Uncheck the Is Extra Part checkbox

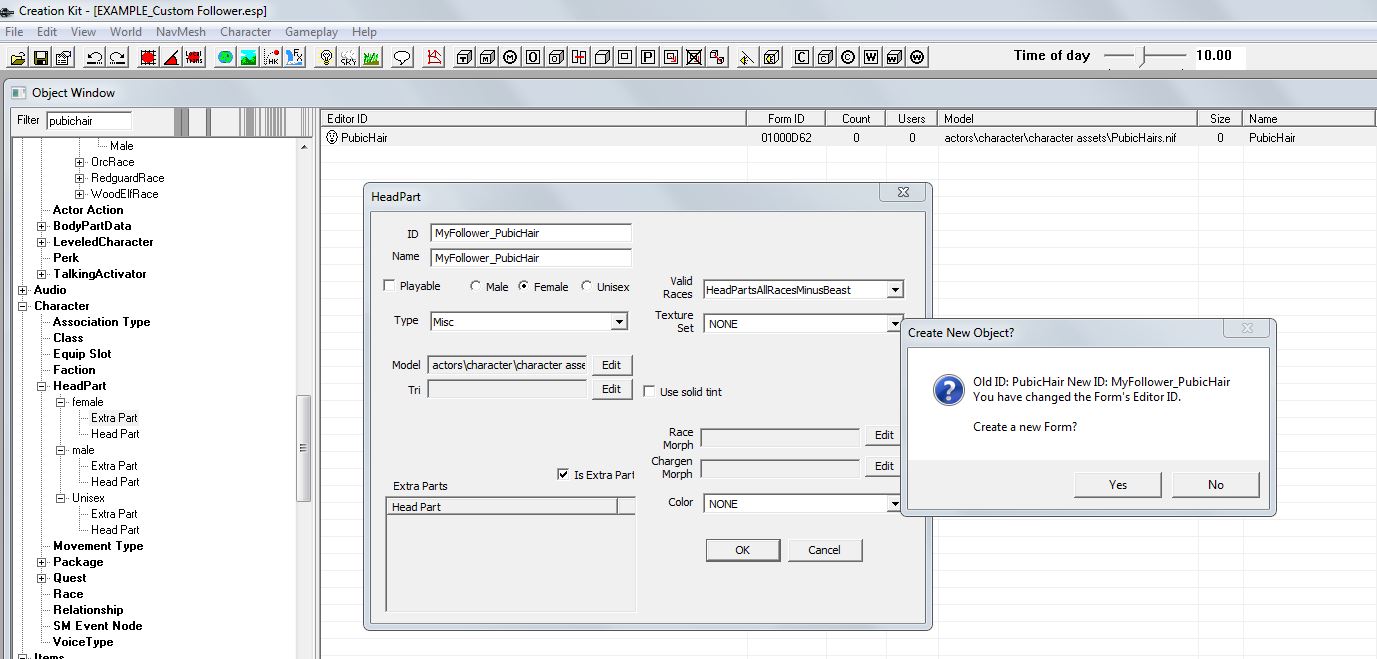[x=563, y=474]
